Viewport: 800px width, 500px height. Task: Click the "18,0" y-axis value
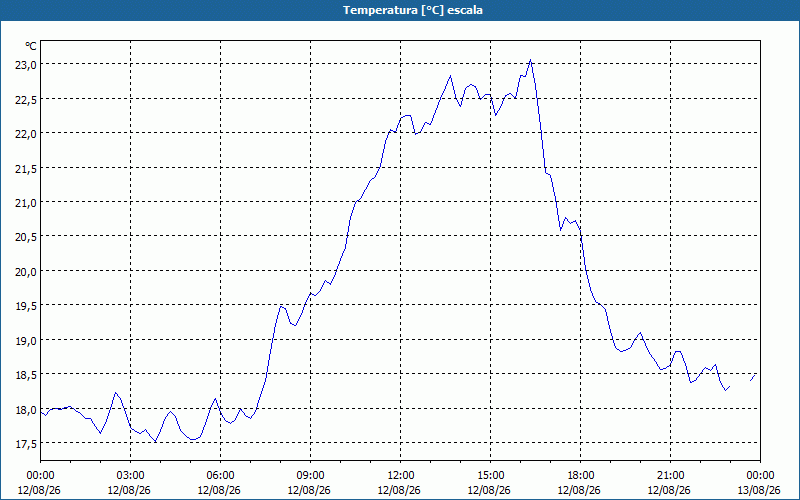pyautogui.click(x=27, y=410)
